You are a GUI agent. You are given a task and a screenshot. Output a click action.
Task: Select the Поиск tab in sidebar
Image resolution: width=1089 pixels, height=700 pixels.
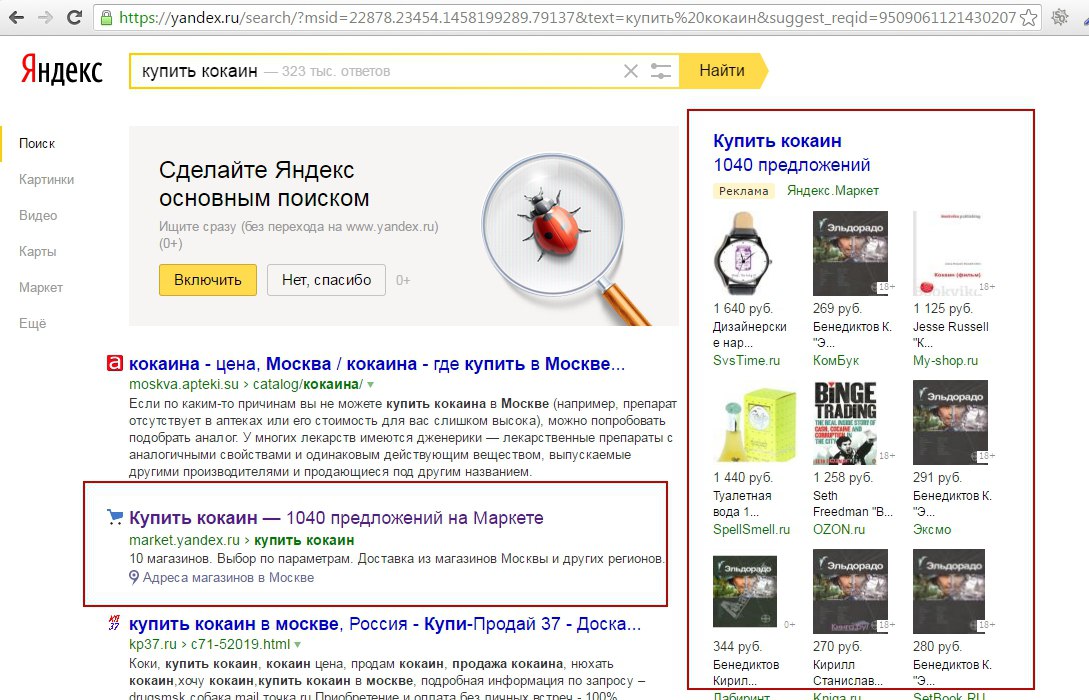37,144
